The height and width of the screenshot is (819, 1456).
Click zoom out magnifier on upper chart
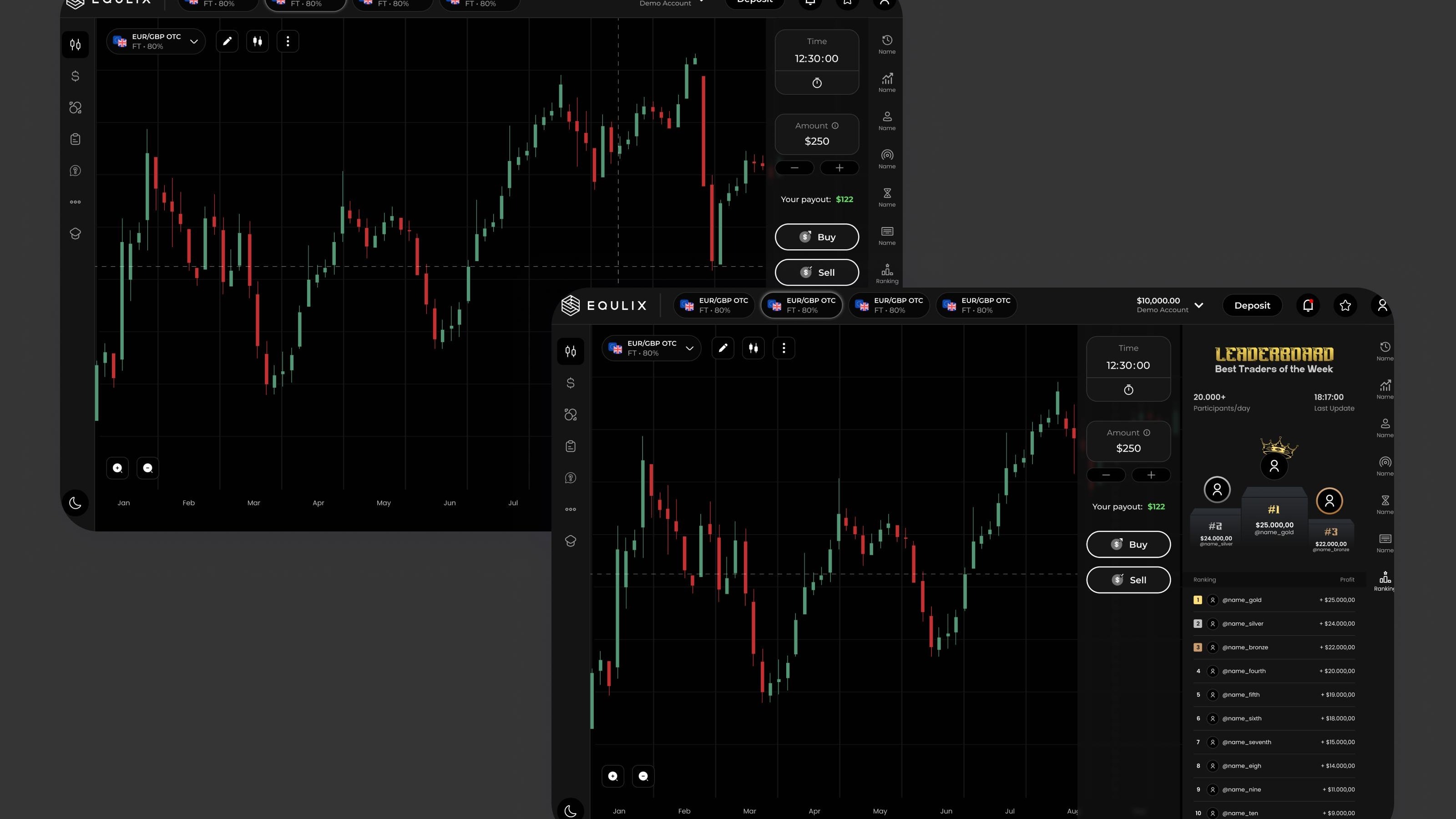[x=148, y=468]
